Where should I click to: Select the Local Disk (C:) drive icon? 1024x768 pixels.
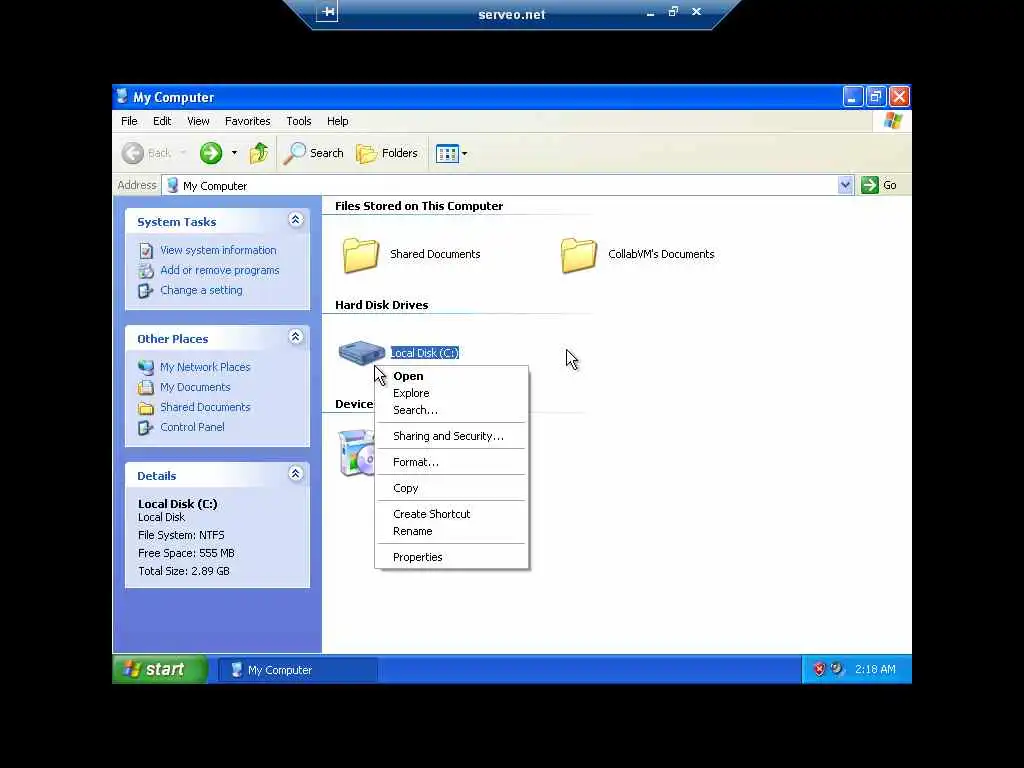click(x=362, y=353)
